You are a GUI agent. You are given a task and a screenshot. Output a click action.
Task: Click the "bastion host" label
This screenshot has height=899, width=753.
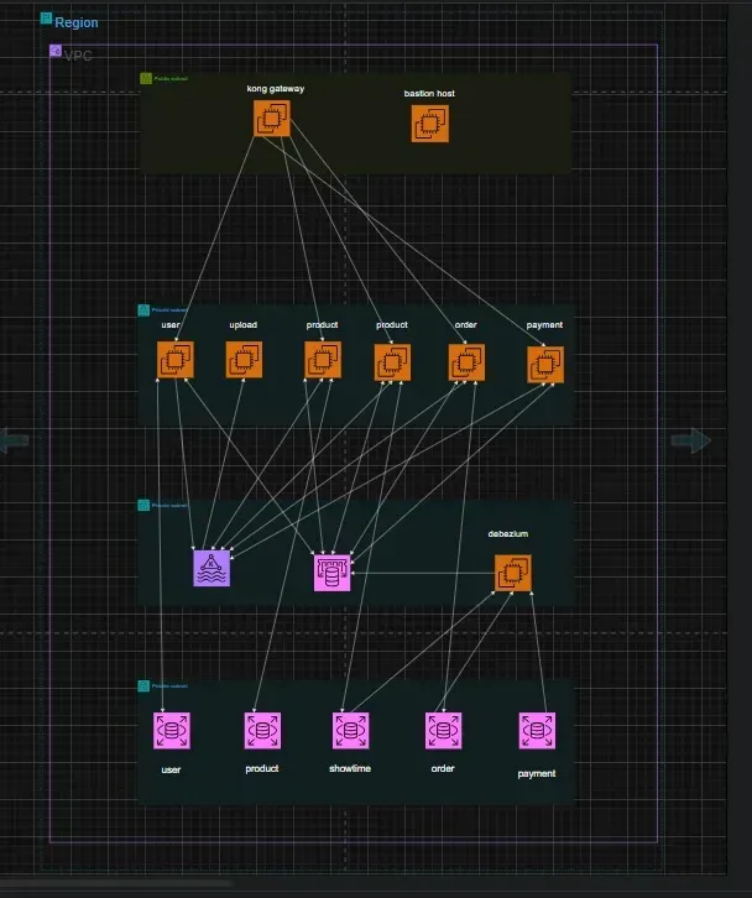430,93
